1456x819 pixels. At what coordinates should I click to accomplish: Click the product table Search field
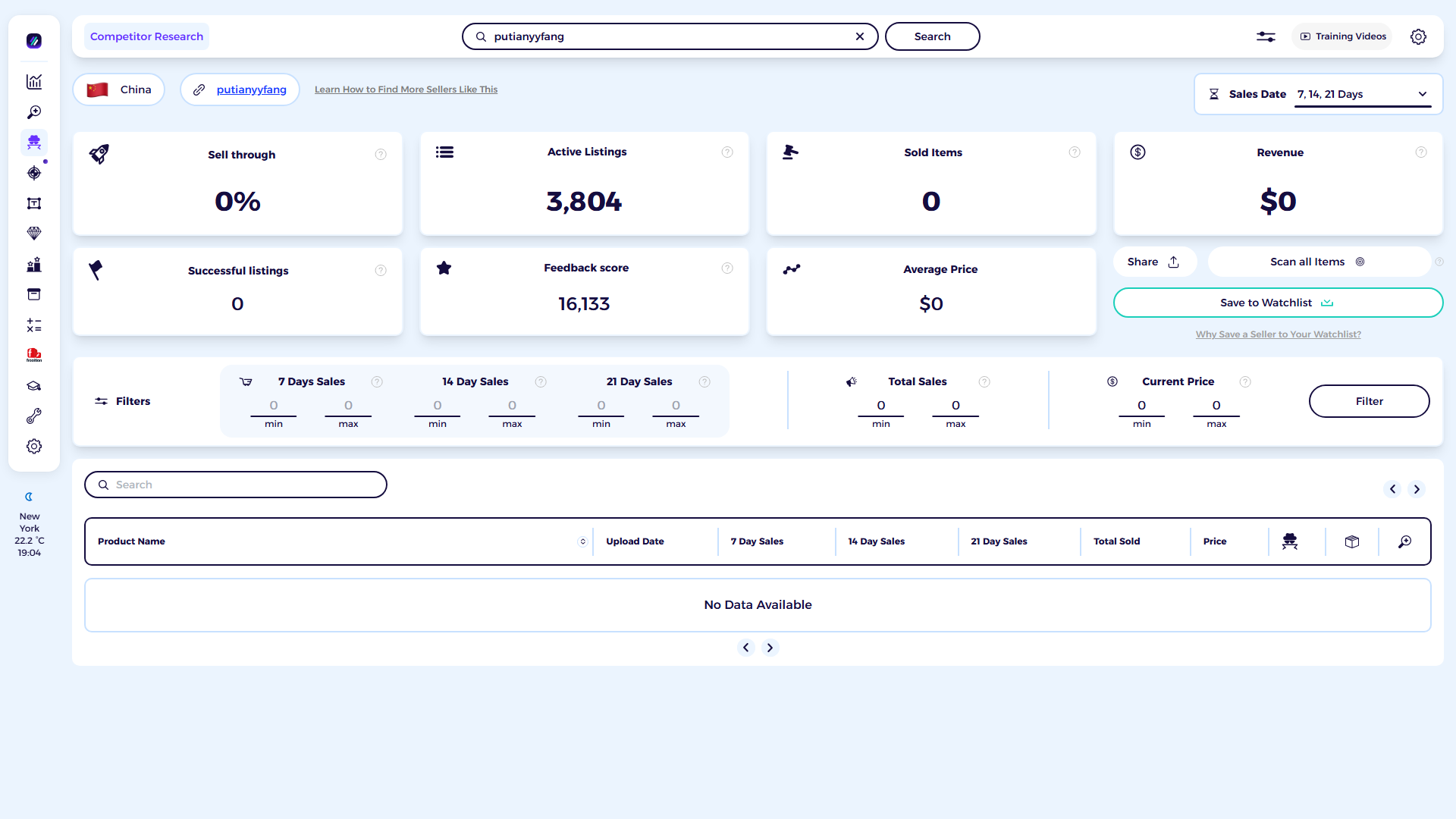pyautogui.click(x=236, y=485)
